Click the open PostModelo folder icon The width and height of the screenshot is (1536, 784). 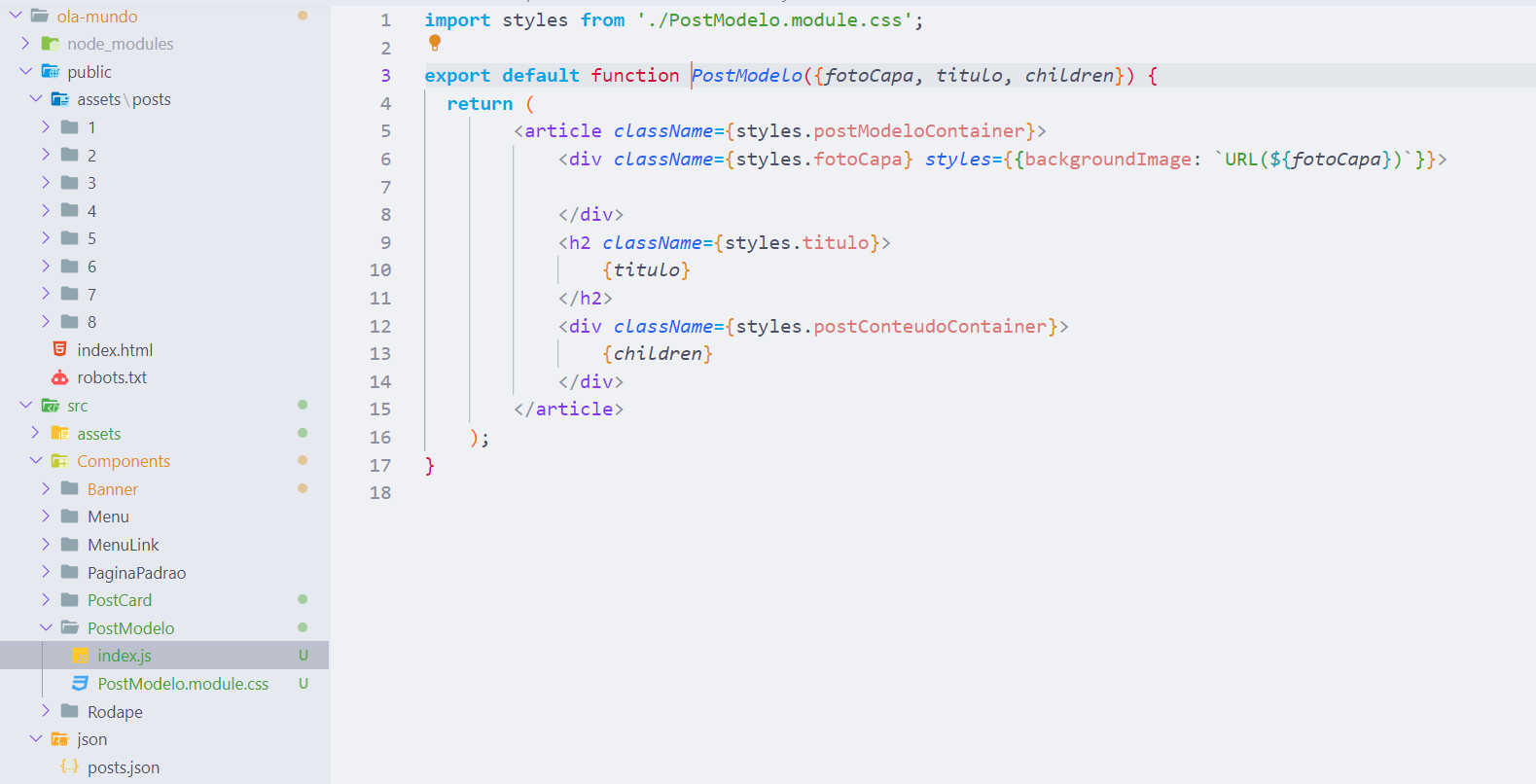[70, 627]
